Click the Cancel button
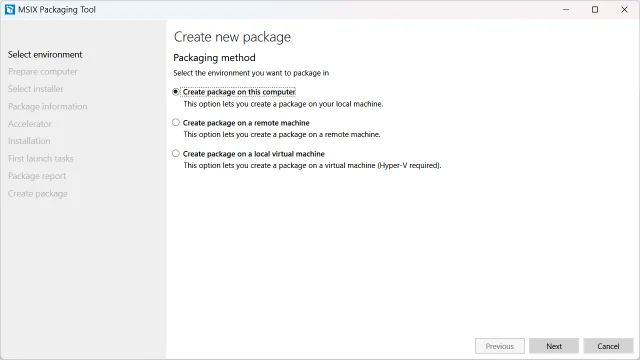640x360 pixels. (x=608, y=346)
